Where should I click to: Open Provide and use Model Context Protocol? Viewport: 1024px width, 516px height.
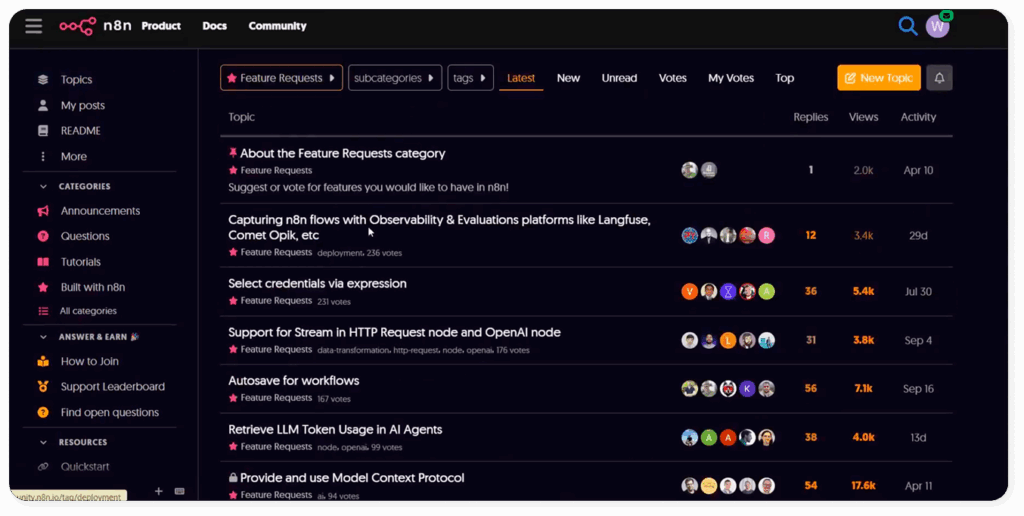pos(352,478)
